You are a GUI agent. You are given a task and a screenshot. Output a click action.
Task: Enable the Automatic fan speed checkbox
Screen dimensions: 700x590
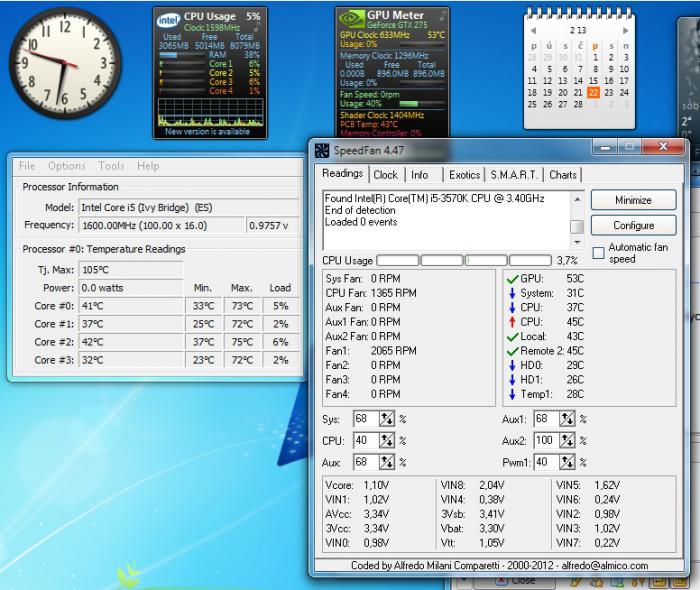pyautogui.click(x=599, y=253)
